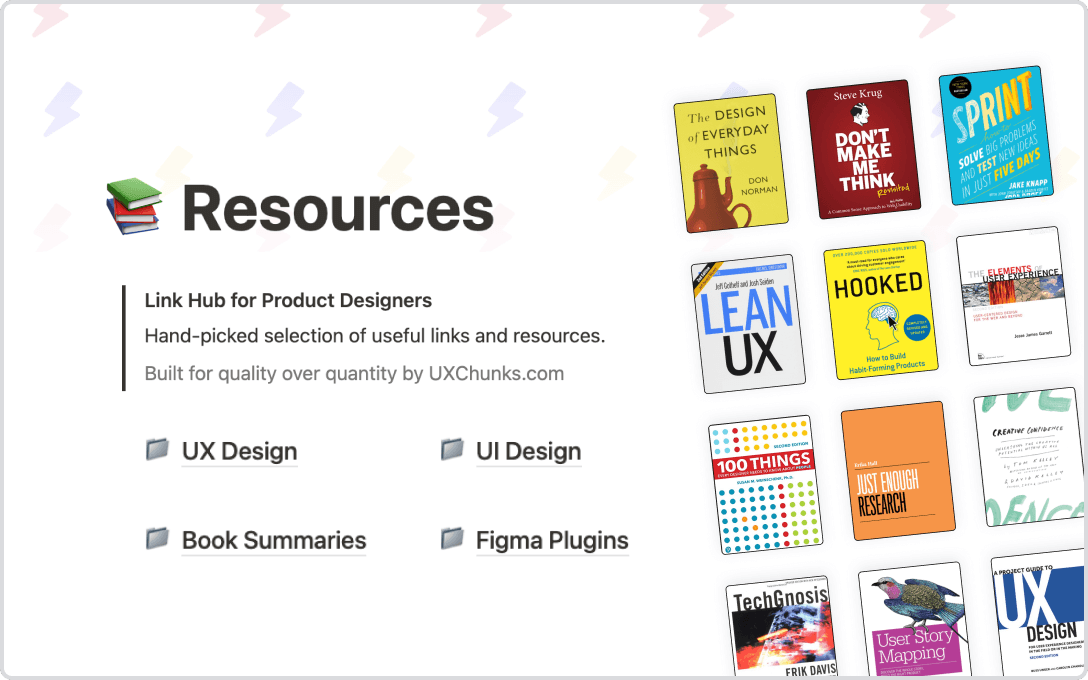1088x680 pixels.
Task: Select the Lean UX book cover
Action: point(748,323)
